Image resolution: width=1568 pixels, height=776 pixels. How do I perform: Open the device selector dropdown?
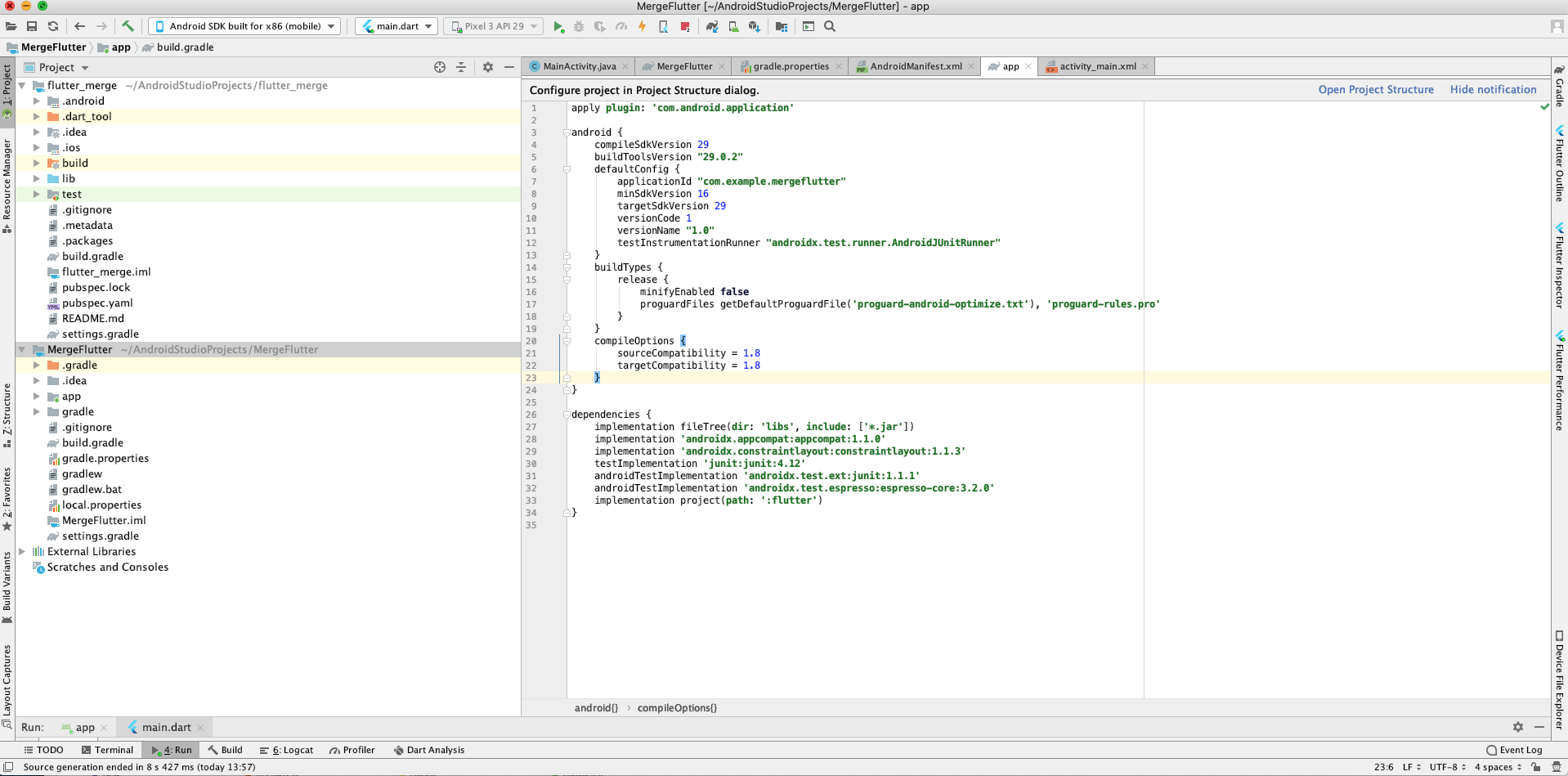244,26
